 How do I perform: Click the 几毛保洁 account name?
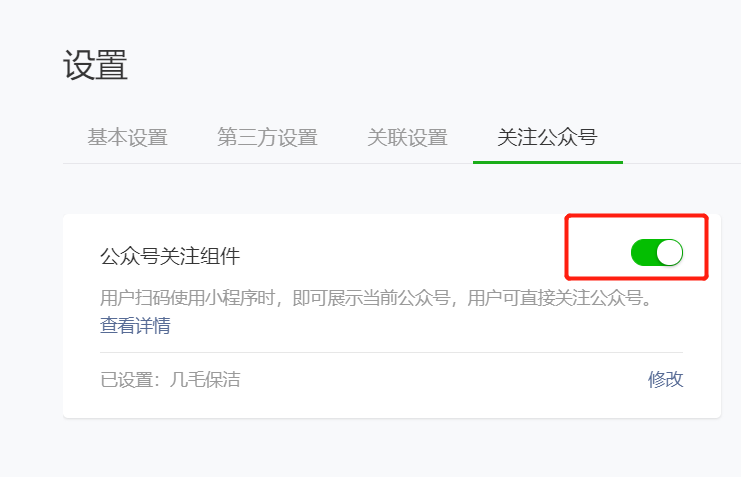(x=205, y=379)
